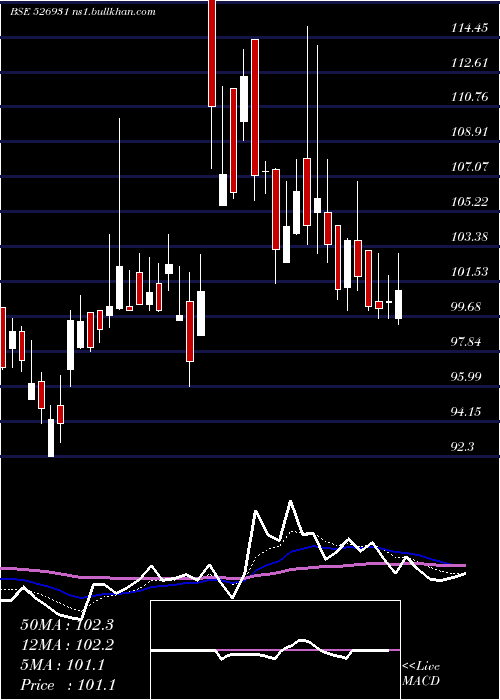The image size is (500, 700).
Task: Select the 107.07 price axis label
Action: (x=470, y=167)
